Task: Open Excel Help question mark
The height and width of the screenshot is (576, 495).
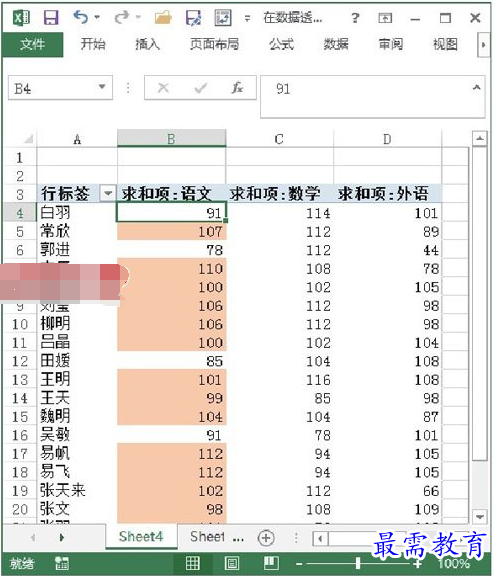Action: (355, 18)
